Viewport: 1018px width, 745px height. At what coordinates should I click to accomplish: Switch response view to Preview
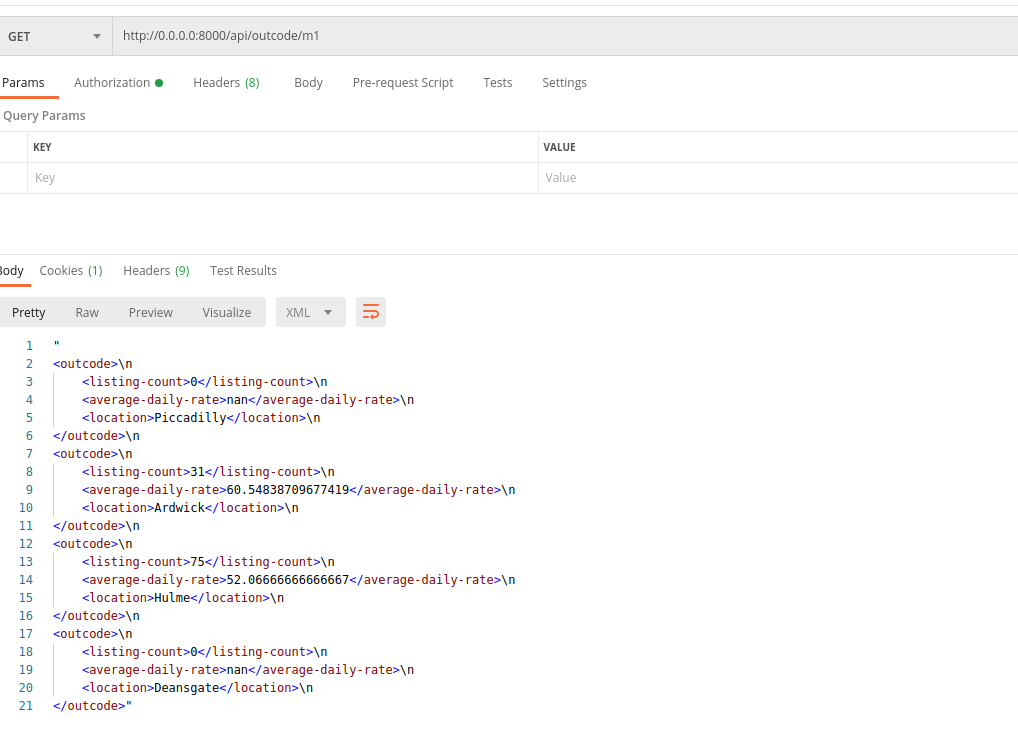click(150, 312)
